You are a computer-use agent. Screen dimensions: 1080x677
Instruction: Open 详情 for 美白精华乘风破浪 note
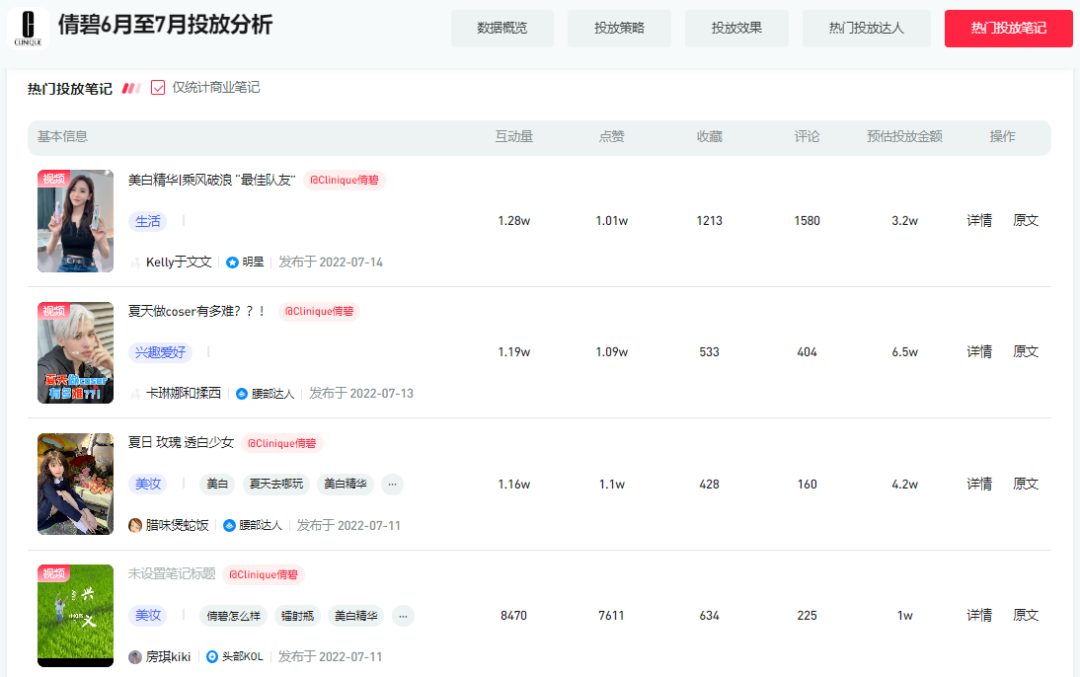pos(979,220)
